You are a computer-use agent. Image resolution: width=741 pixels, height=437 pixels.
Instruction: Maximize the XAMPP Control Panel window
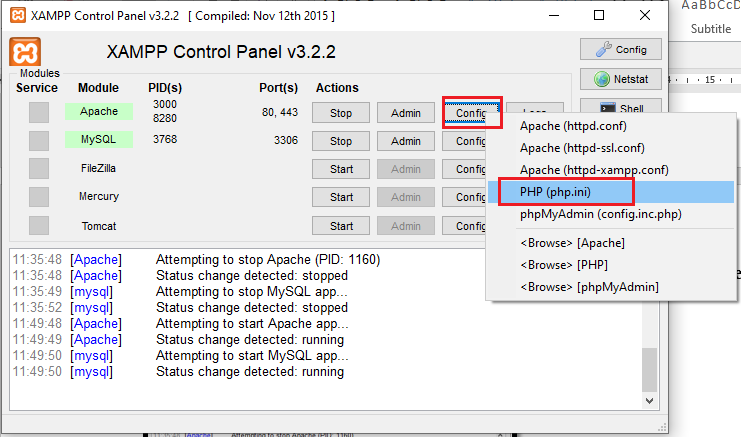pyautogui.click(x=599, y=15)
